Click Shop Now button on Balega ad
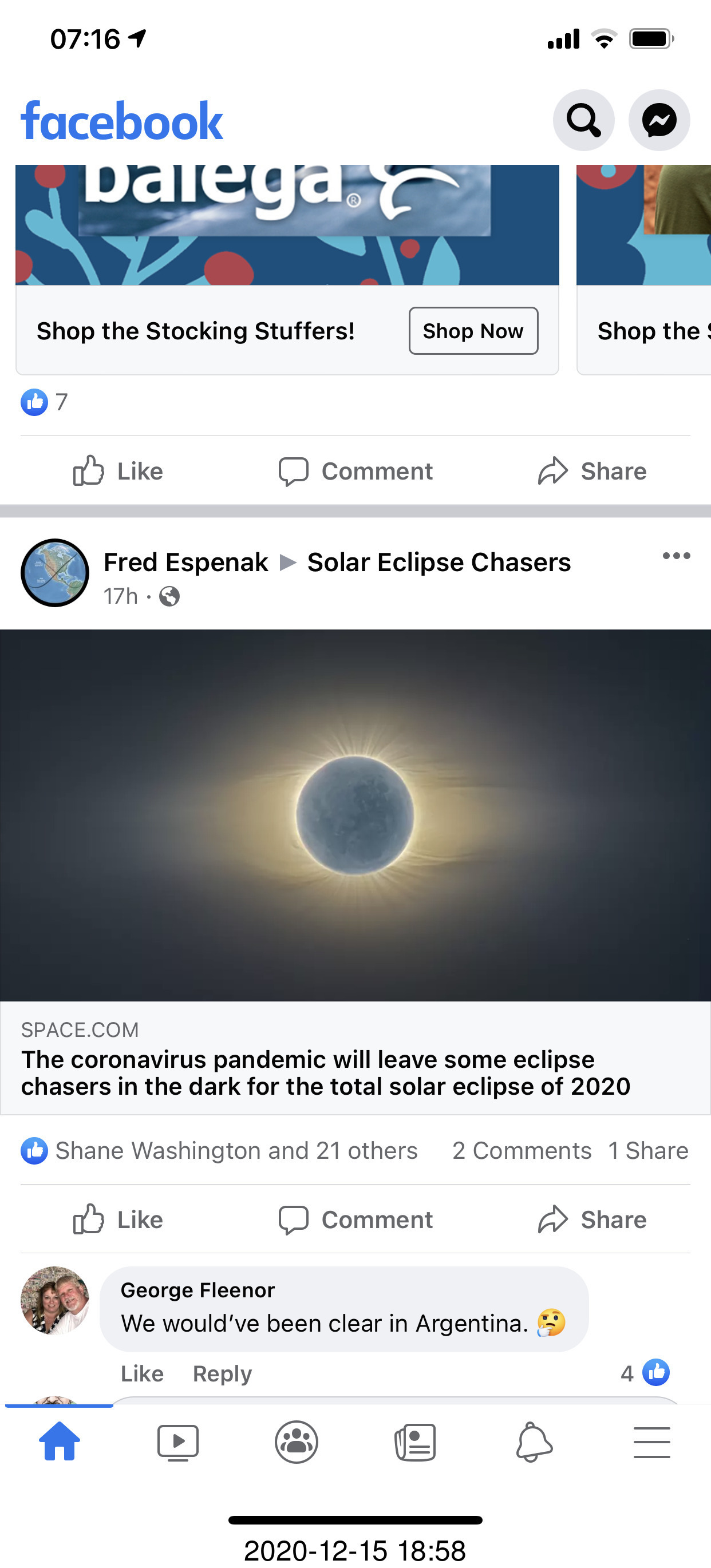711x1568 pixels. (x=473, y=331)
